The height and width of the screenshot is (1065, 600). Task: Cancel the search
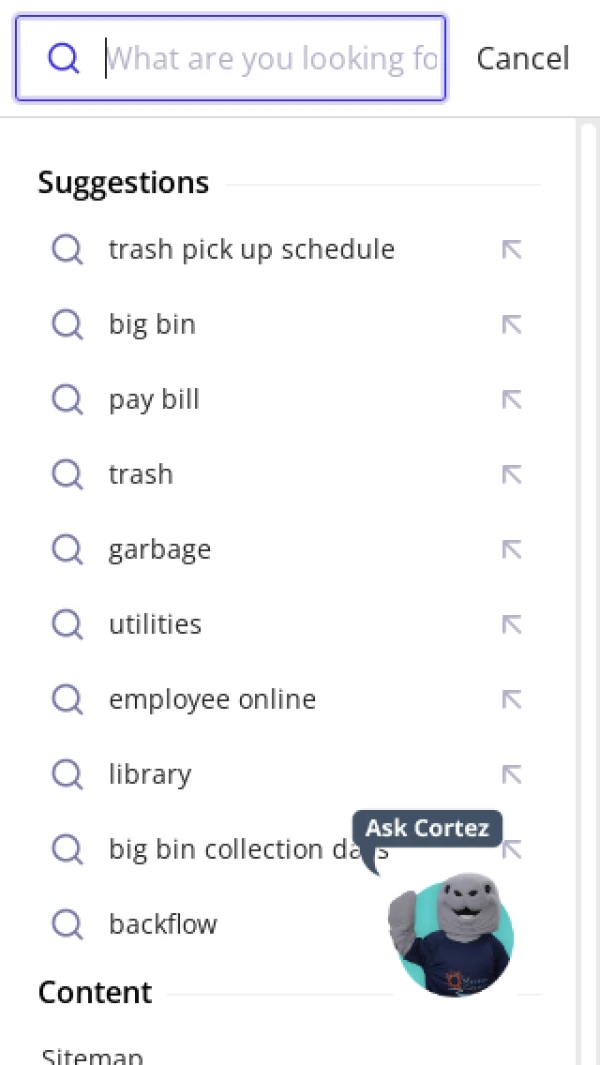click(522, 59)
